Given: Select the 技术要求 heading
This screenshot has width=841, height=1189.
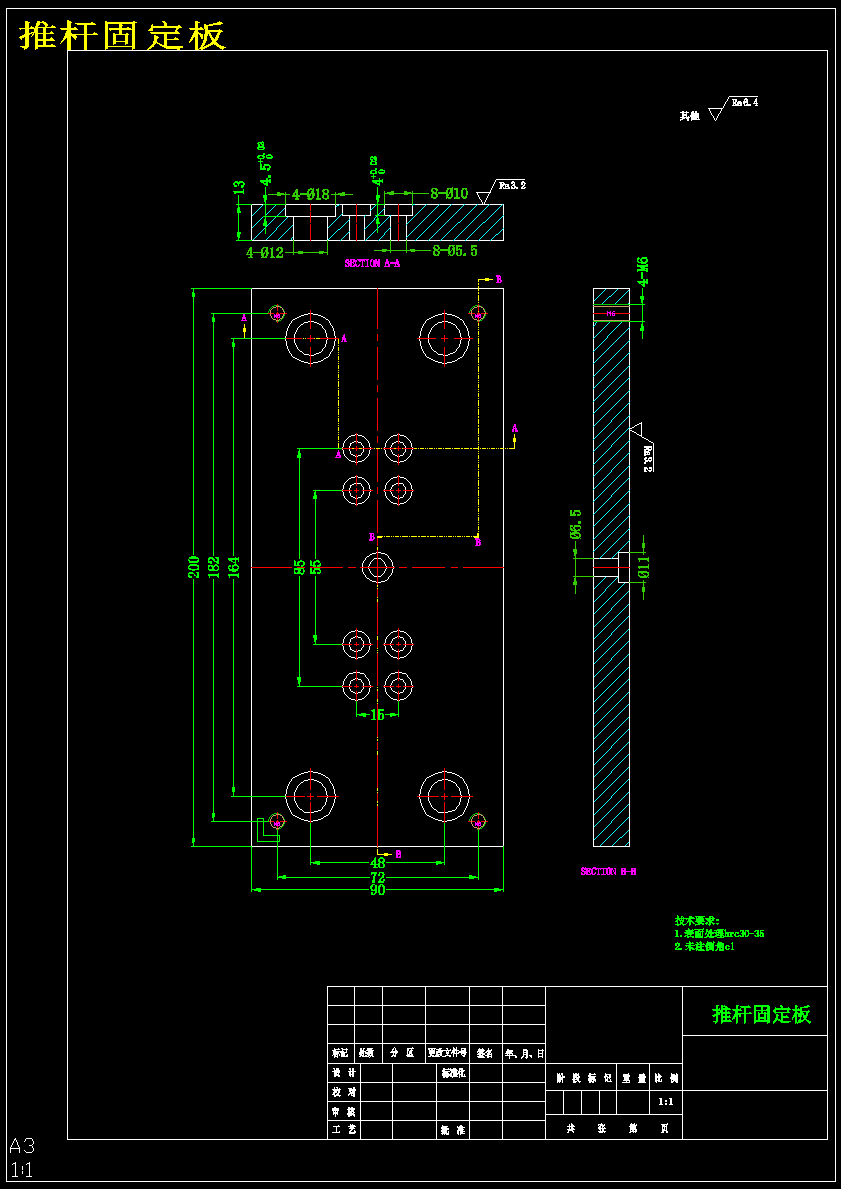Looking at the screenshot, I should 697,921.
